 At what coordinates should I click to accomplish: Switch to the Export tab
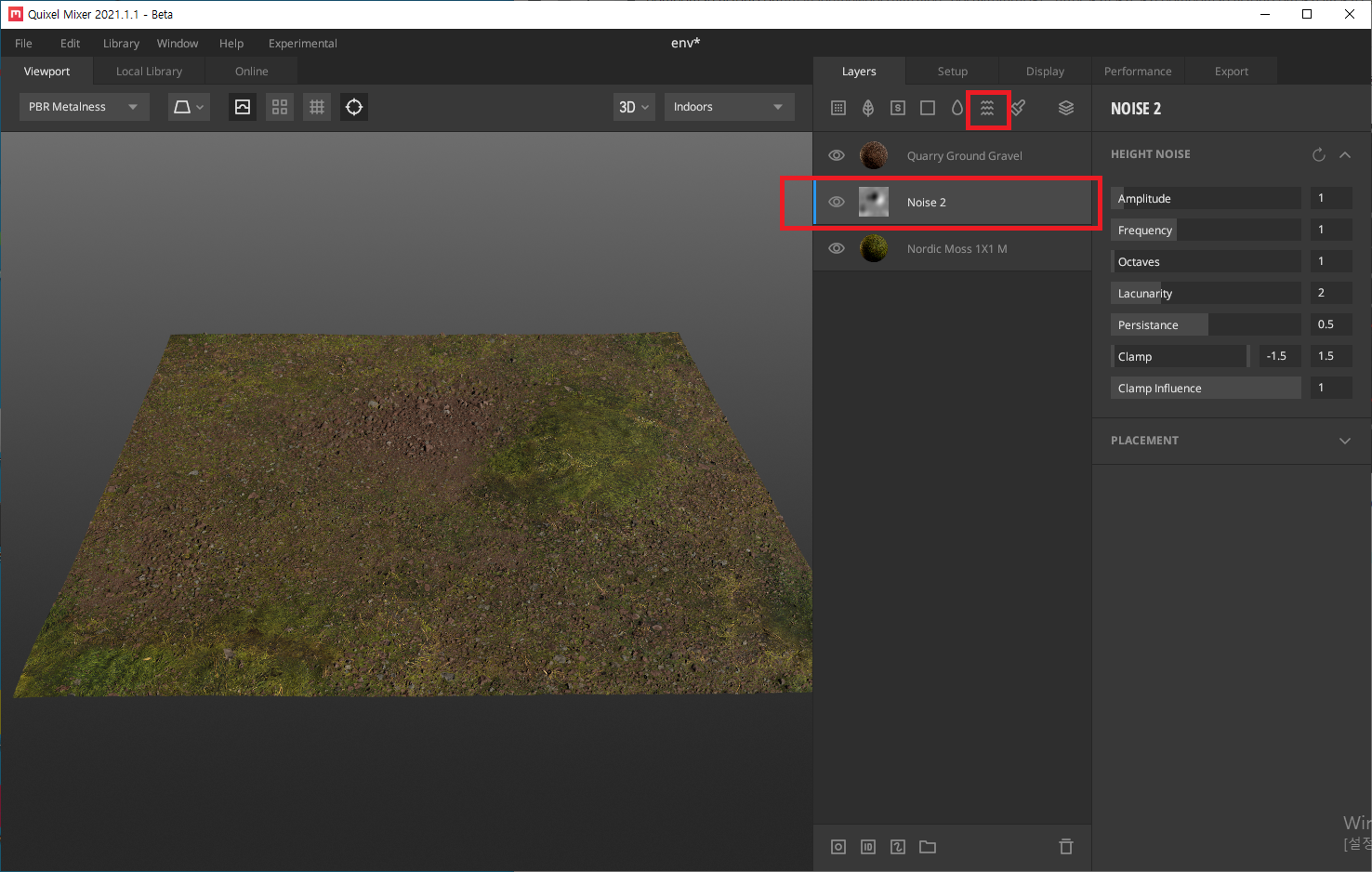coord(1232,72)
